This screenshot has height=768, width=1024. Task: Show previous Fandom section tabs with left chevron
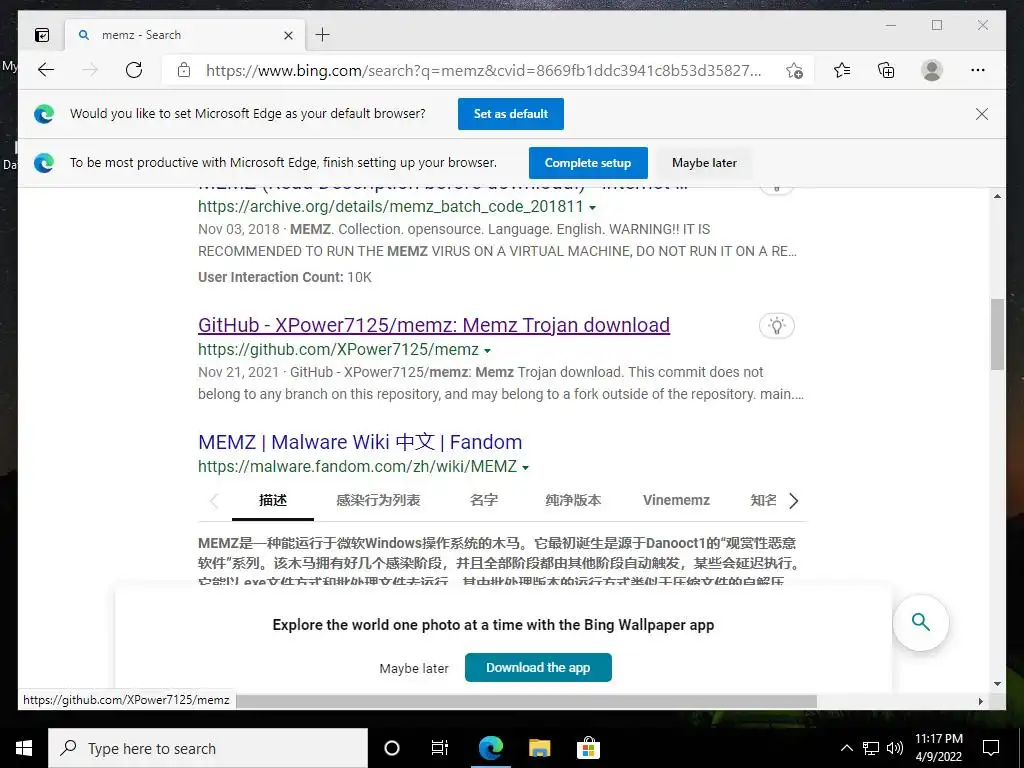(x=214, y=501)
